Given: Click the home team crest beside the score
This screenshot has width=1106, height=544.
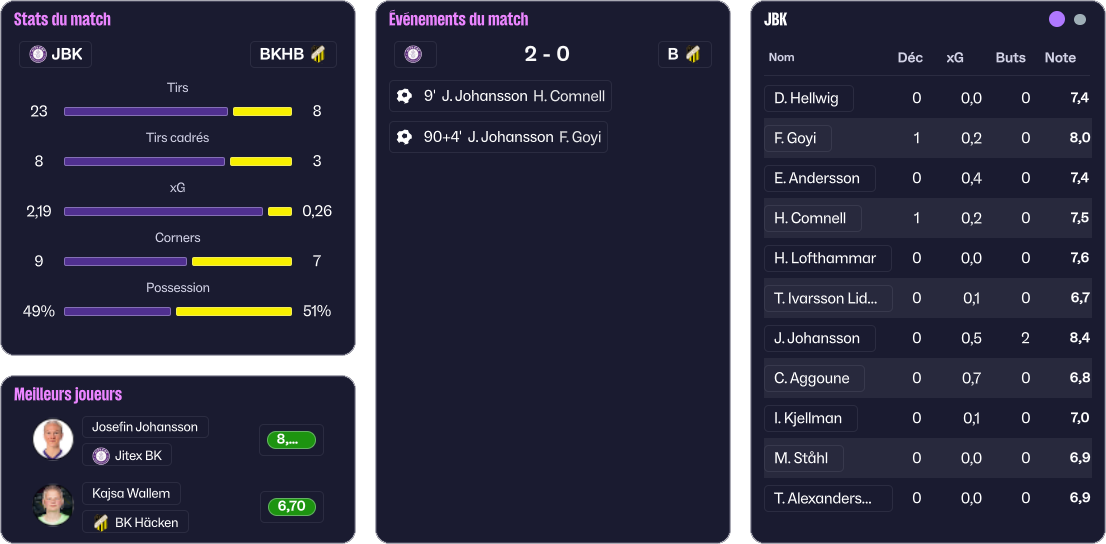Looking at the screenshot, I should point(413,54).
